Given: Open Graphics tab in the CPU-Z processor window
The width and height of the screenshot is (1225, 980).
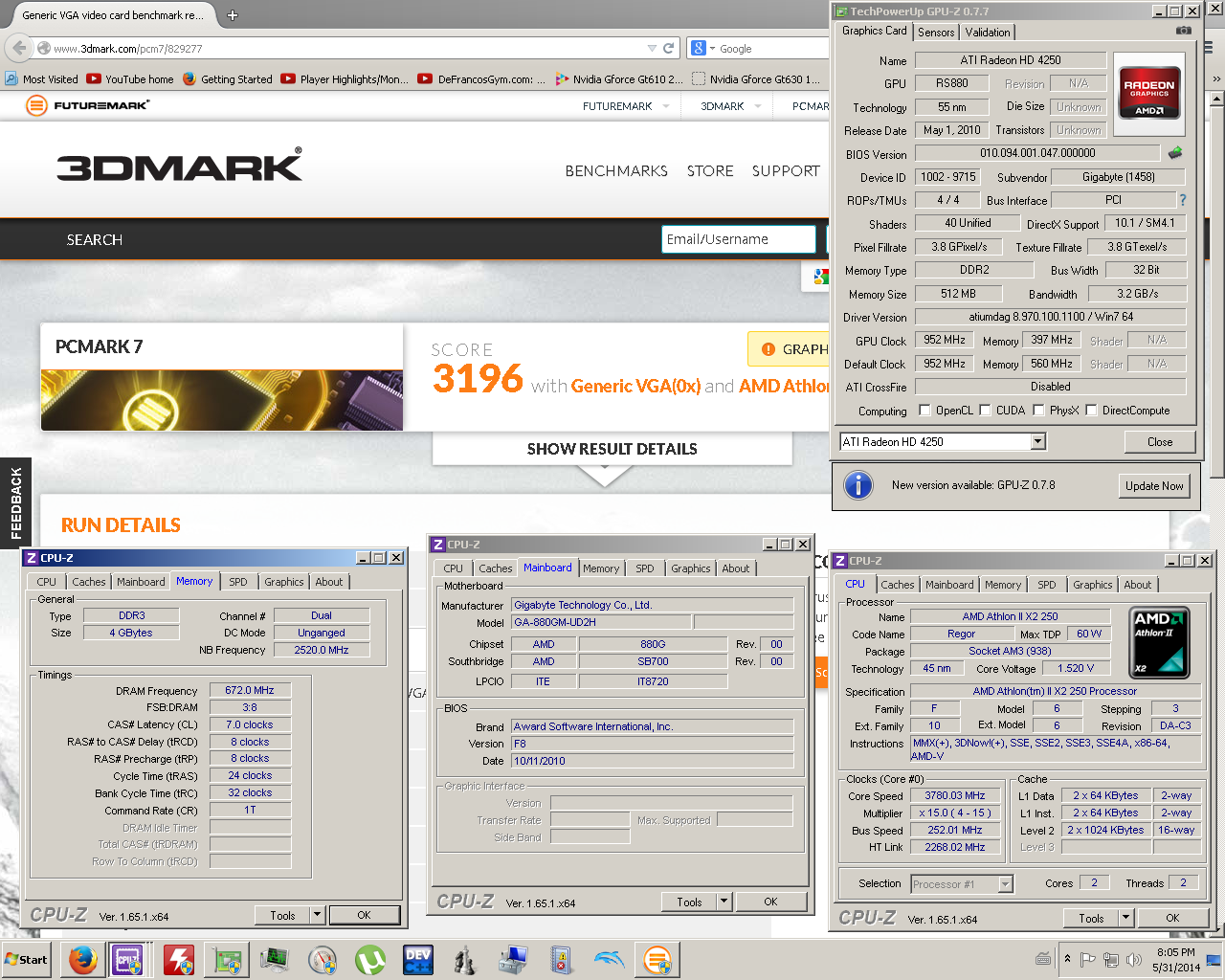Looking at the screenshot, I should pyautogui.click(x=1093, y=585).
